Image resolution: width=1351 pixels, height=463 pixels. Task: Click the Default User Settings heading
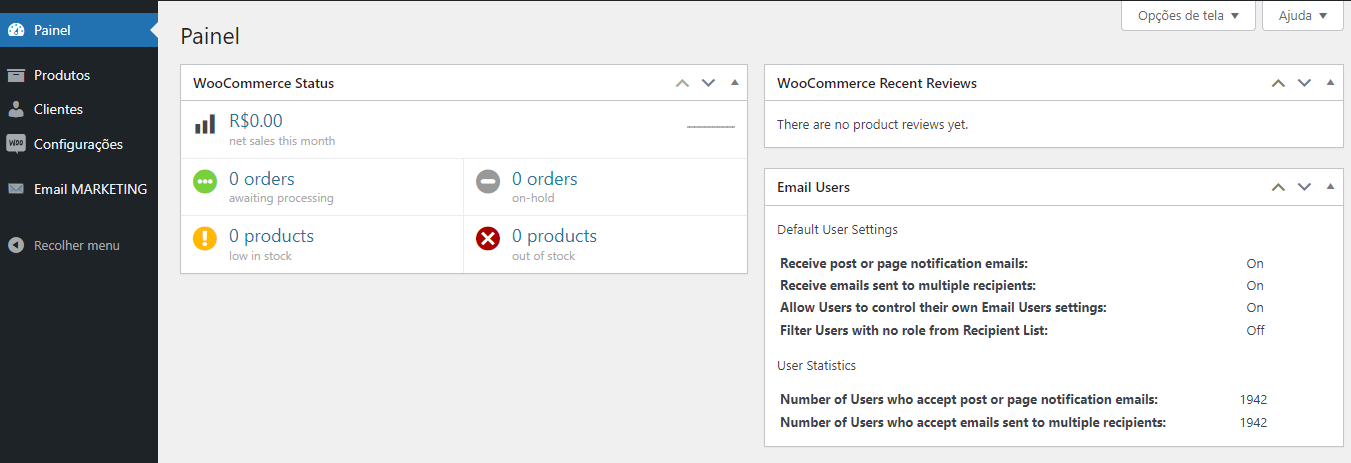pyautogui.click(x=838, y=229)
